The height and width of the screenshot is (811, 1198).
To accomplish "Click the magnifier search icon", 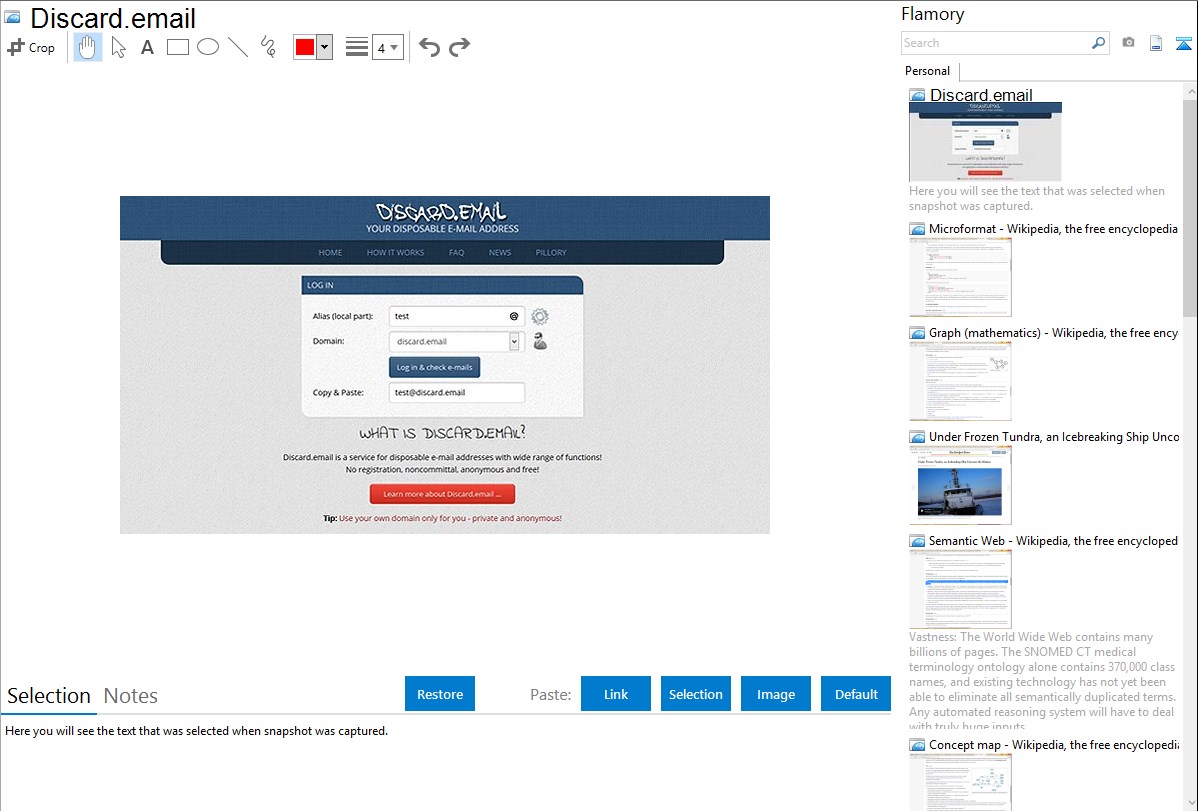I will (x=1099, y=43).
